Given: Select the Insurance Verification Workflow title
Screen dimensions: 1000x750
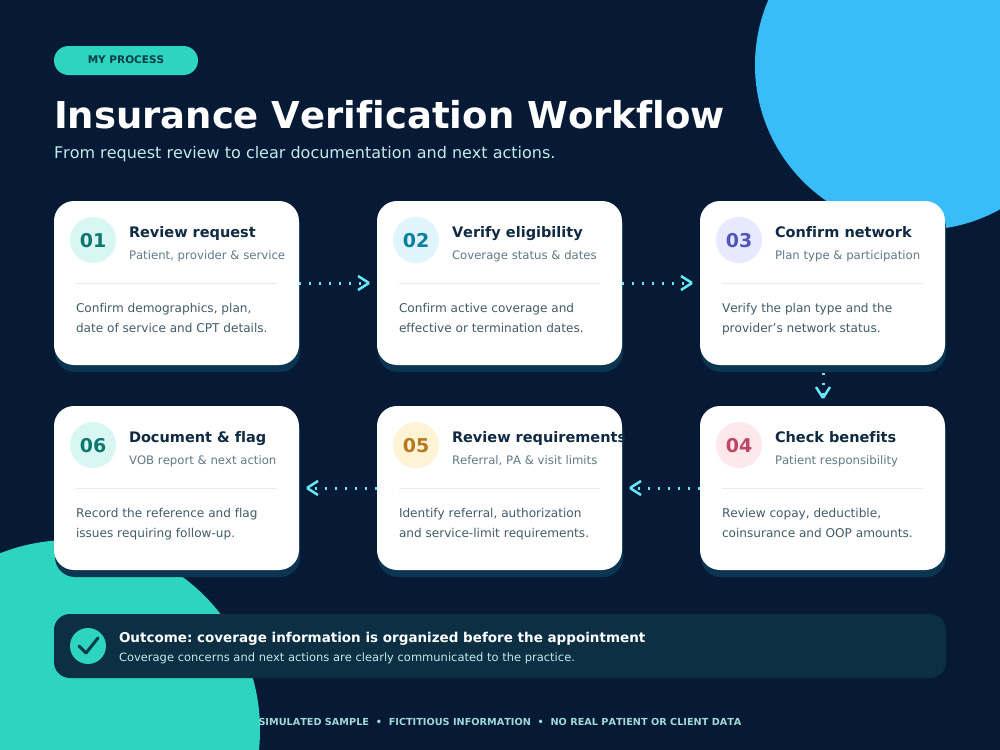Looking at the screenshot, I should pyautogui.click(x=388, y=115).
